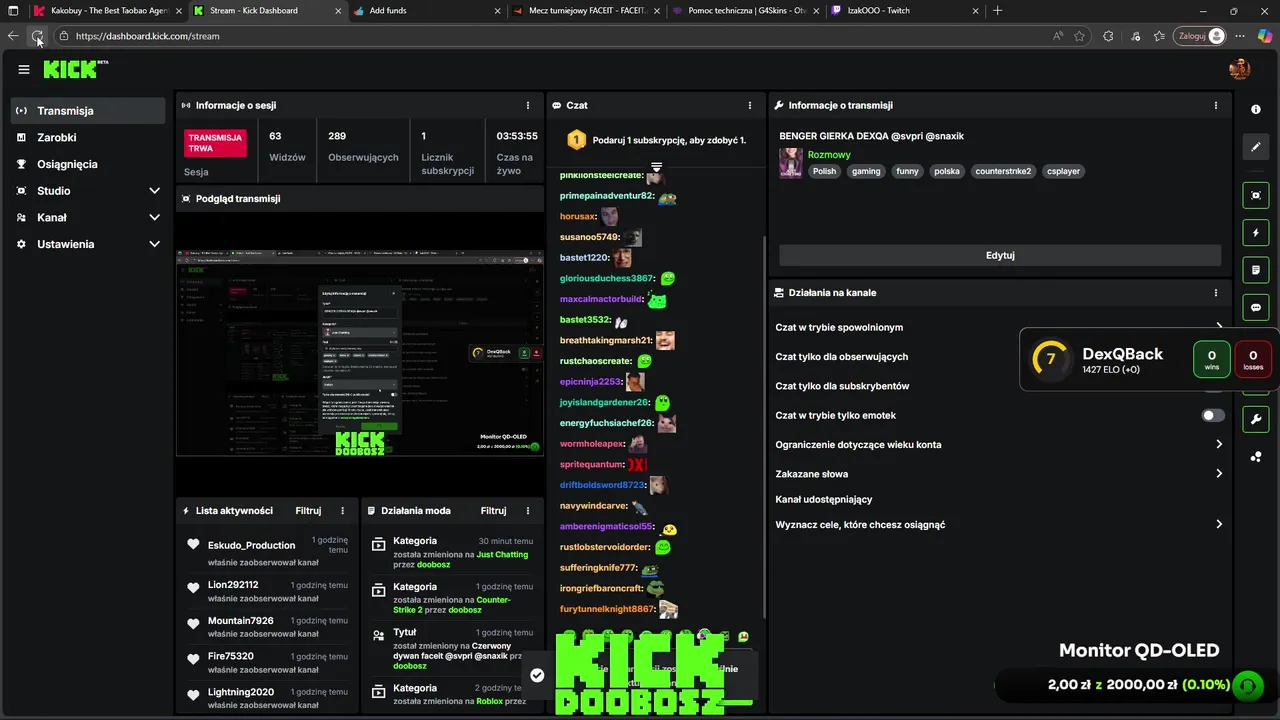Click the chat bubble icon in the right sidebar
This screenshot has height=720, width=1280.
click(1256, 308)
